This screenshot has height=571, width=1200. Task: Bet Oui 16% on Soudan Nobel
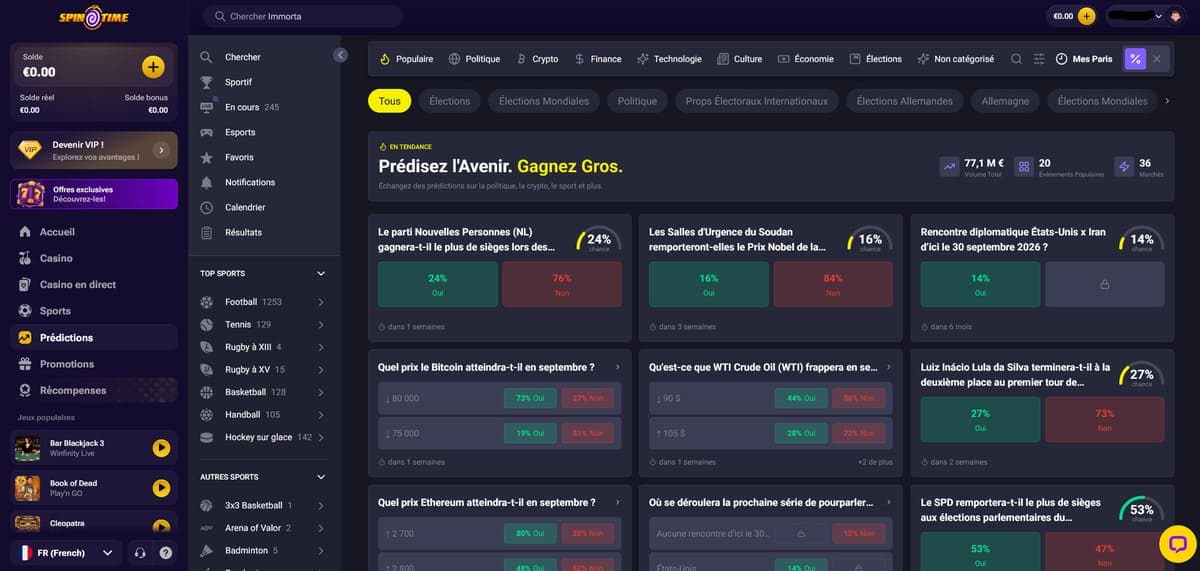click(709, 284)
